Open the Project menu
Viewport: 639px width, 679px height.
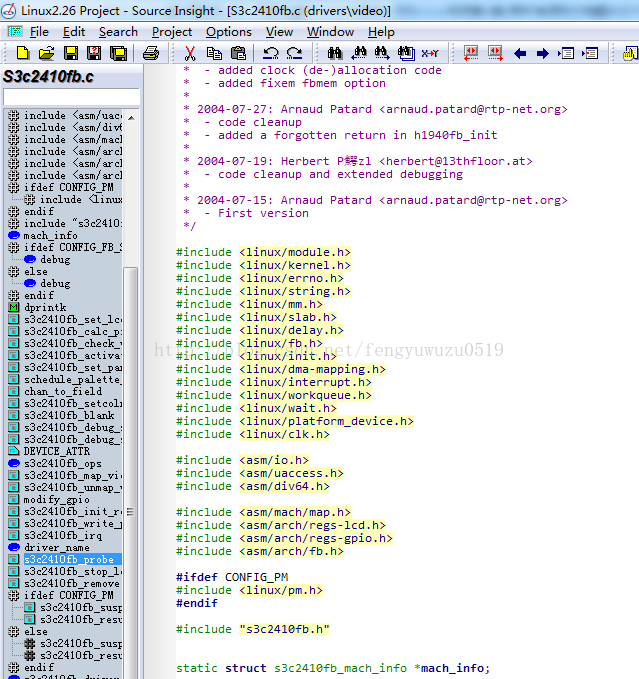click(x=172, y=32)
